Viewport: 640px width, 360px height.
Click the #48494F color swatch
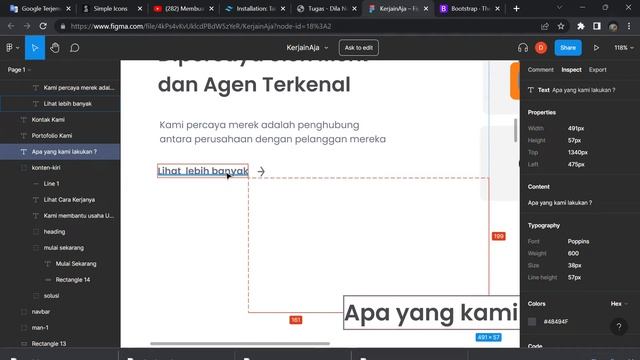pos(532,322)
